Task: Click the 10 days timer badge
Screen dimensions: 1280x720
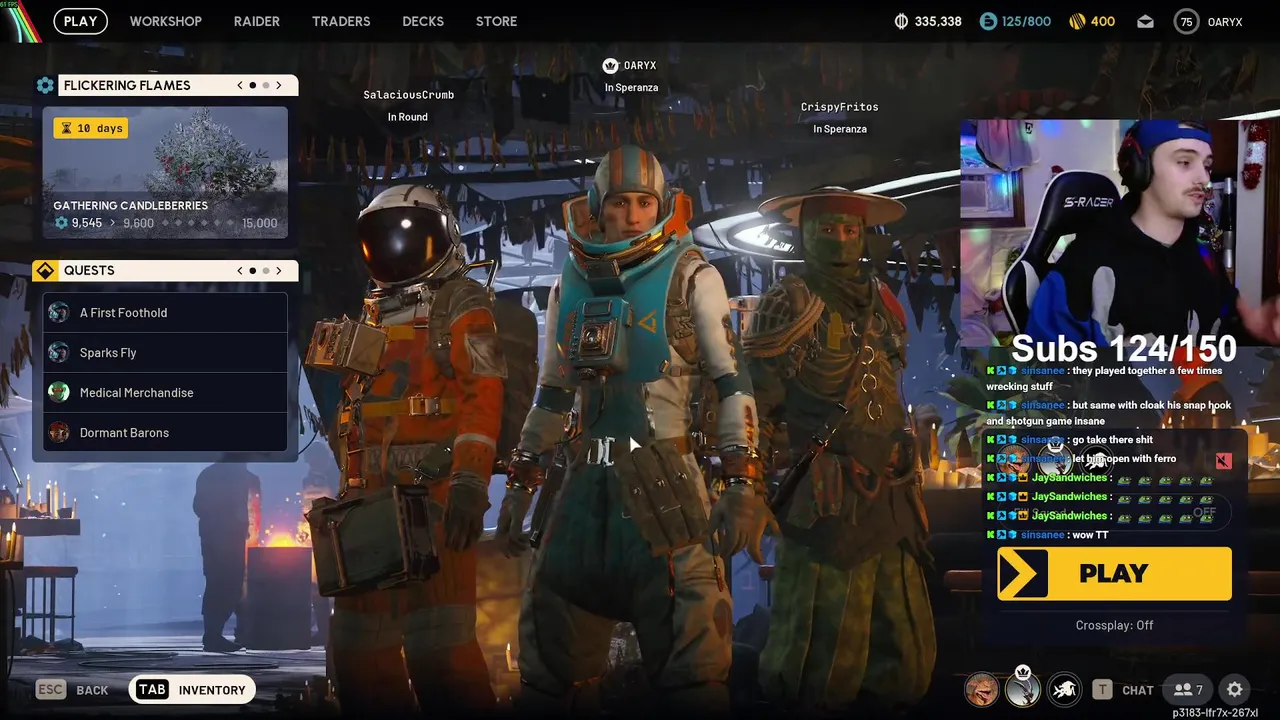Action: pos(91,128)
